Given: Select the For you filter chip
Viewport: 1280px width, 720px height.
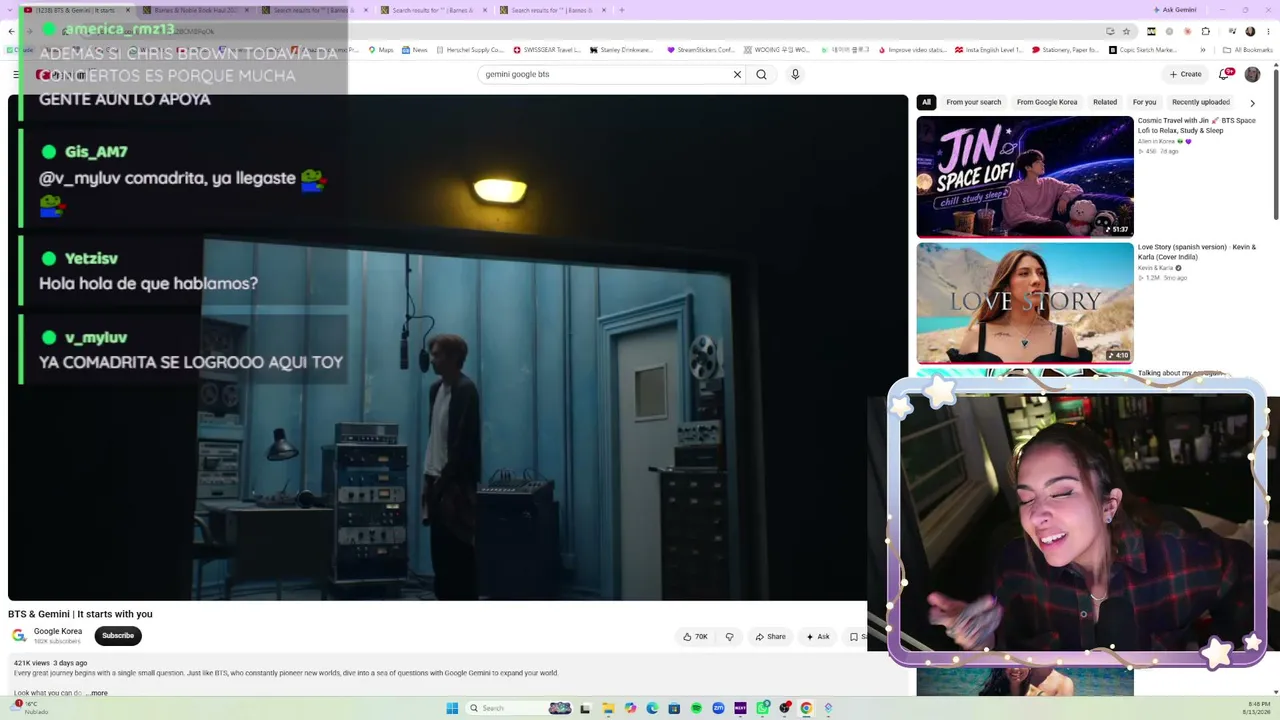Looking at the screenshot, I should [x=1144, y=102].
